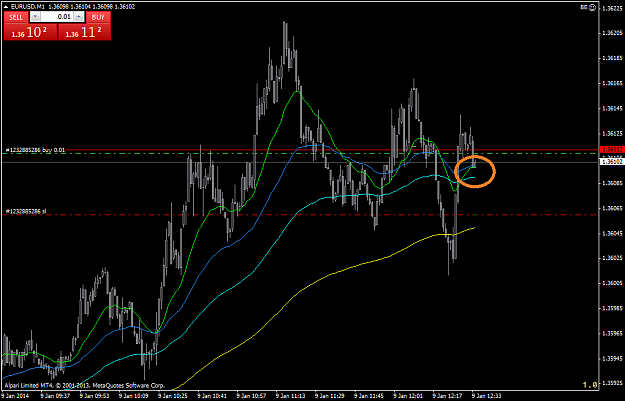This screenshot has width=625, height=401.
Task: Click the 1.36065 price scale label
Action: pyautogui.click(x=613, y=208)
